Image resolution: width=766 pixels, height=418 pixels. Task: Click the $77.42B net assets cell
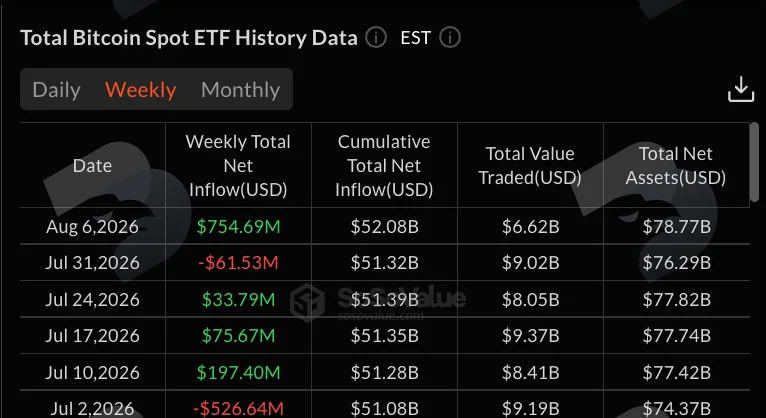pyautogui.click(x=676, y=373)
